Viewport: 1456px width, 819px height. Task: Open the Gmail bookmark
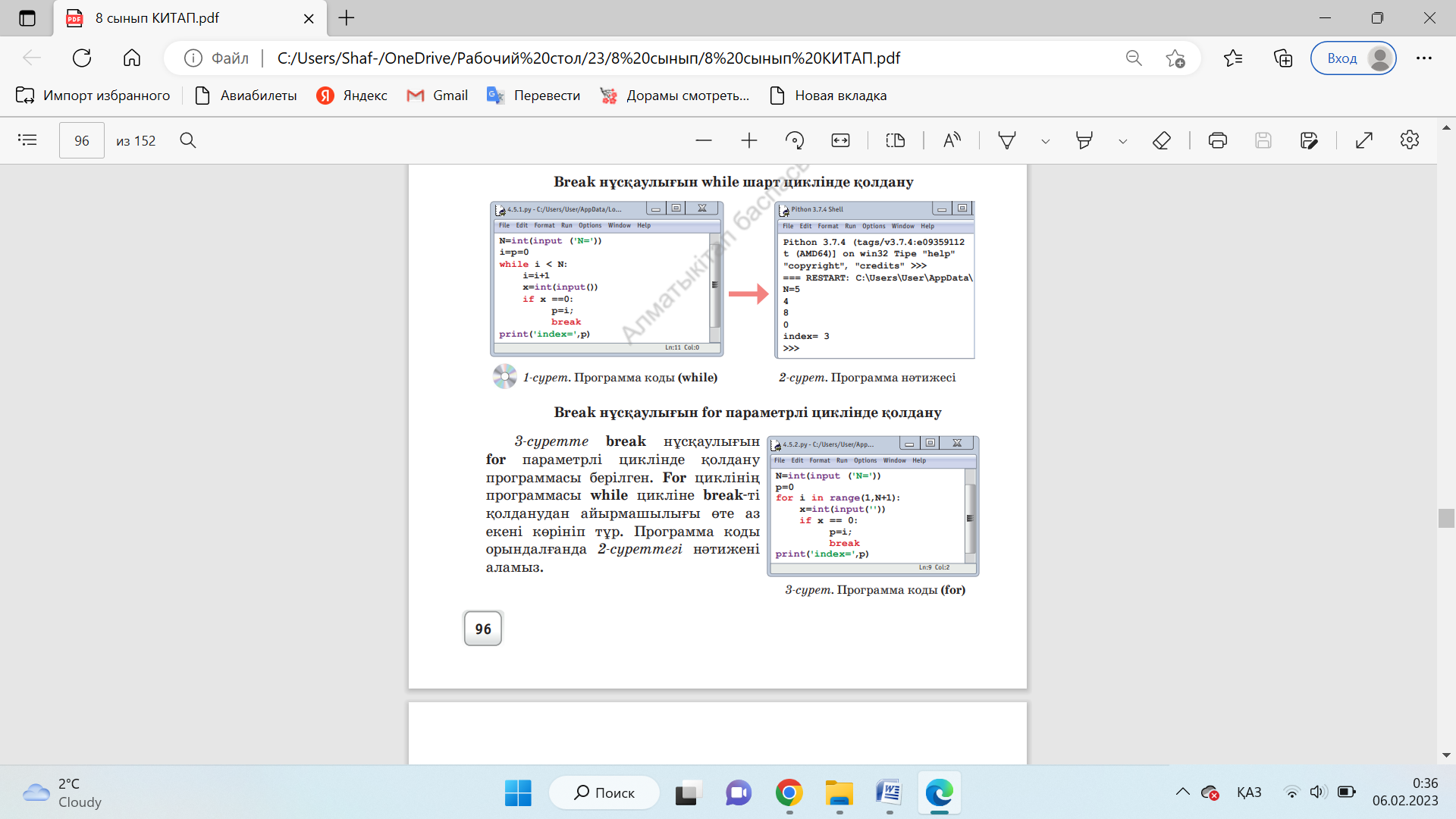pos(438,96)
